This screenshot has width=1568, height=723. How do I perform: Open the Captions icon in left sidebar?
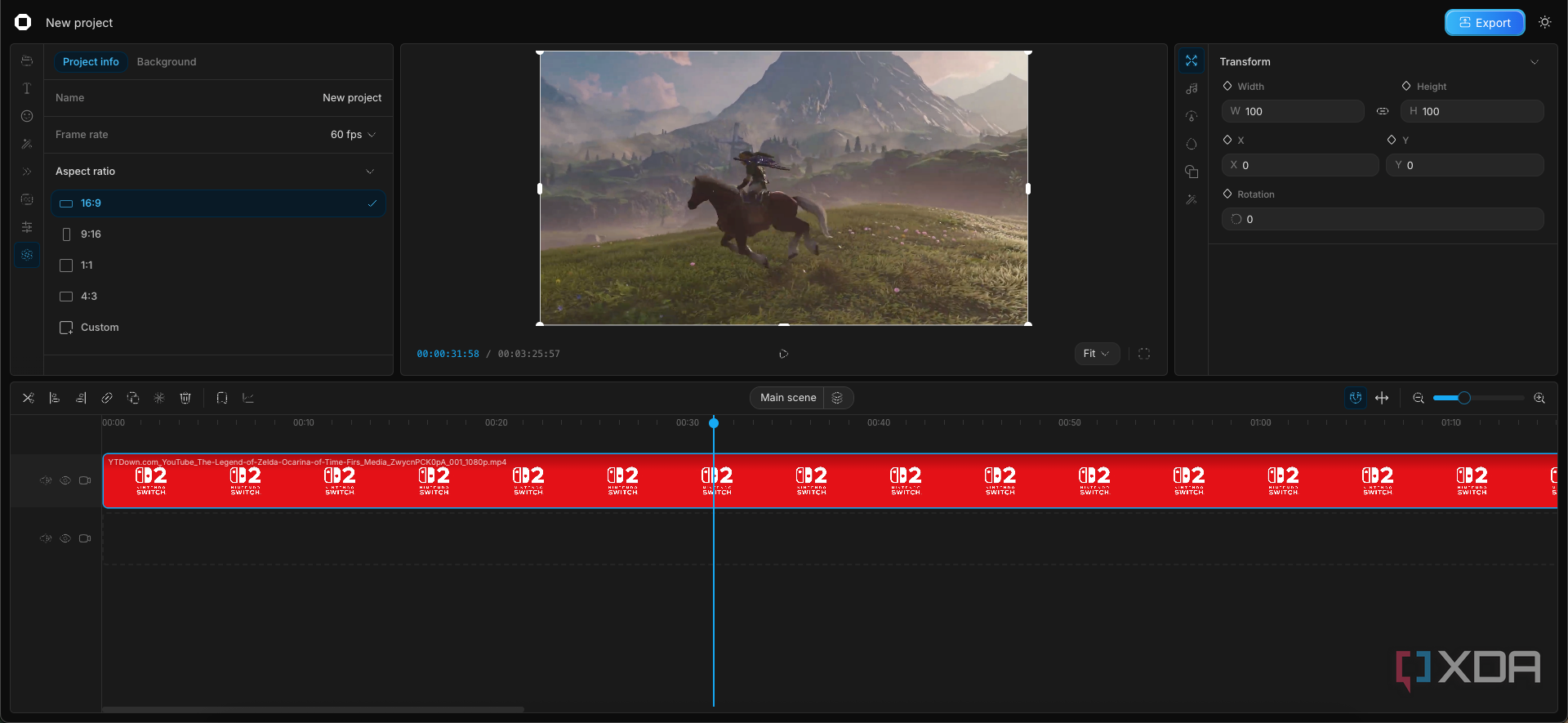tap(27, 199)
